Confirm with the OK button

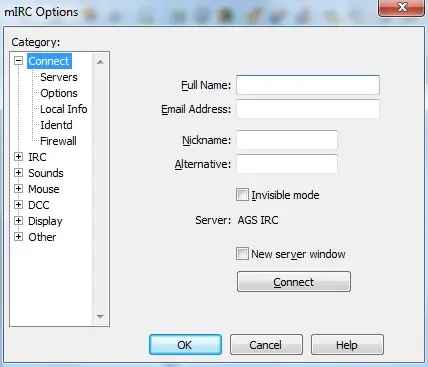[185, 345]
